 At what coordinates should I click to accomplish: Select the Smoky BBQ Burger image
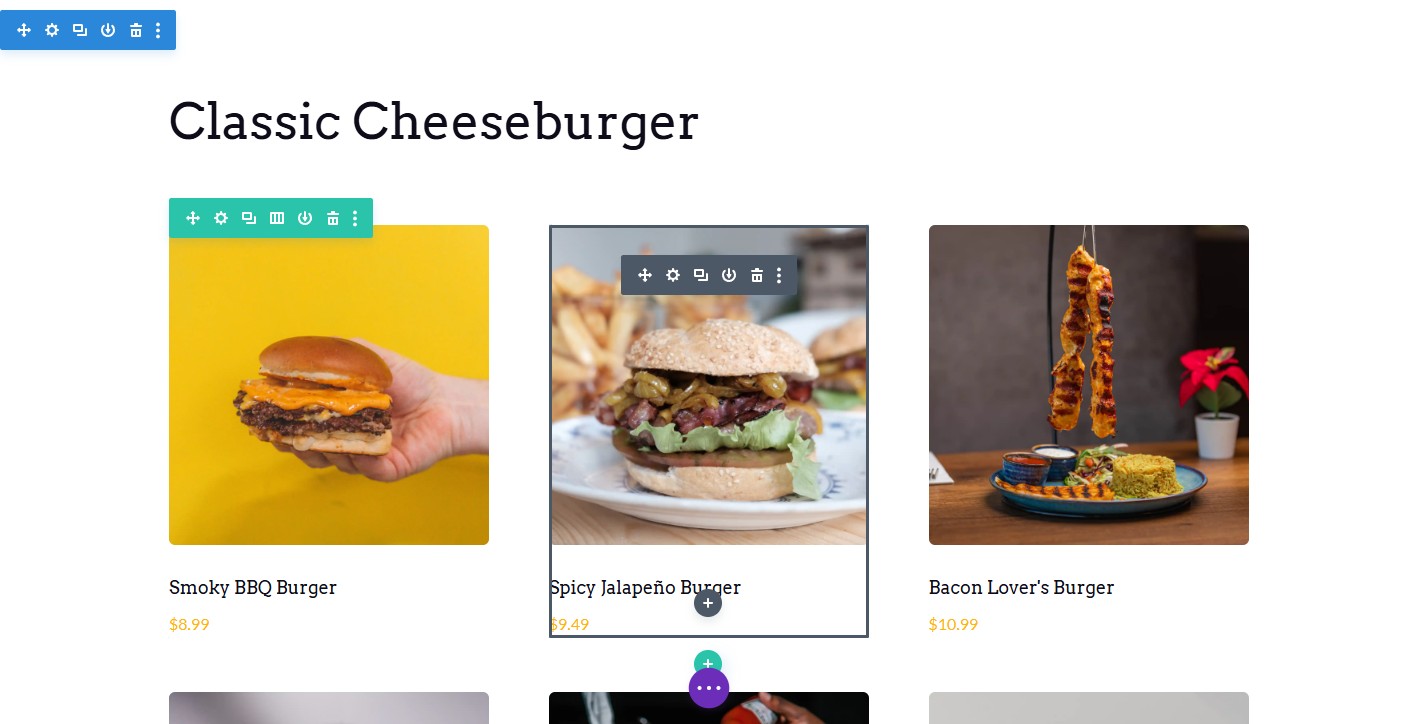(x=329, y=385)
